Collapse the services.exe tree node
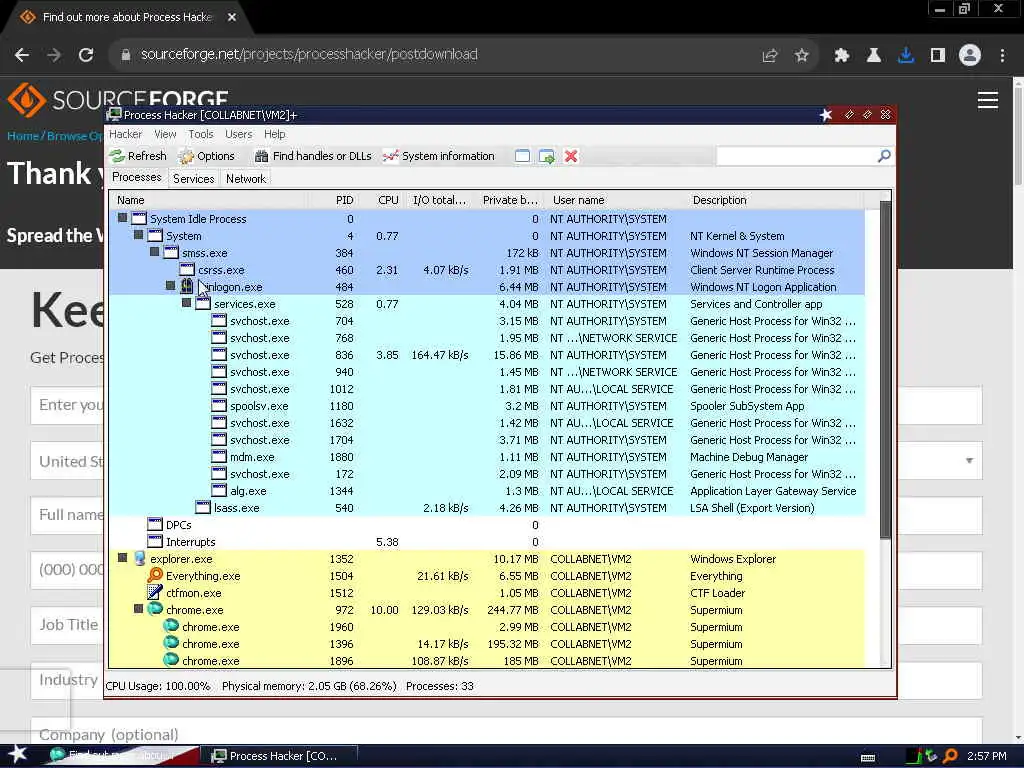The image size is (1024, 768). pos(186,303)
